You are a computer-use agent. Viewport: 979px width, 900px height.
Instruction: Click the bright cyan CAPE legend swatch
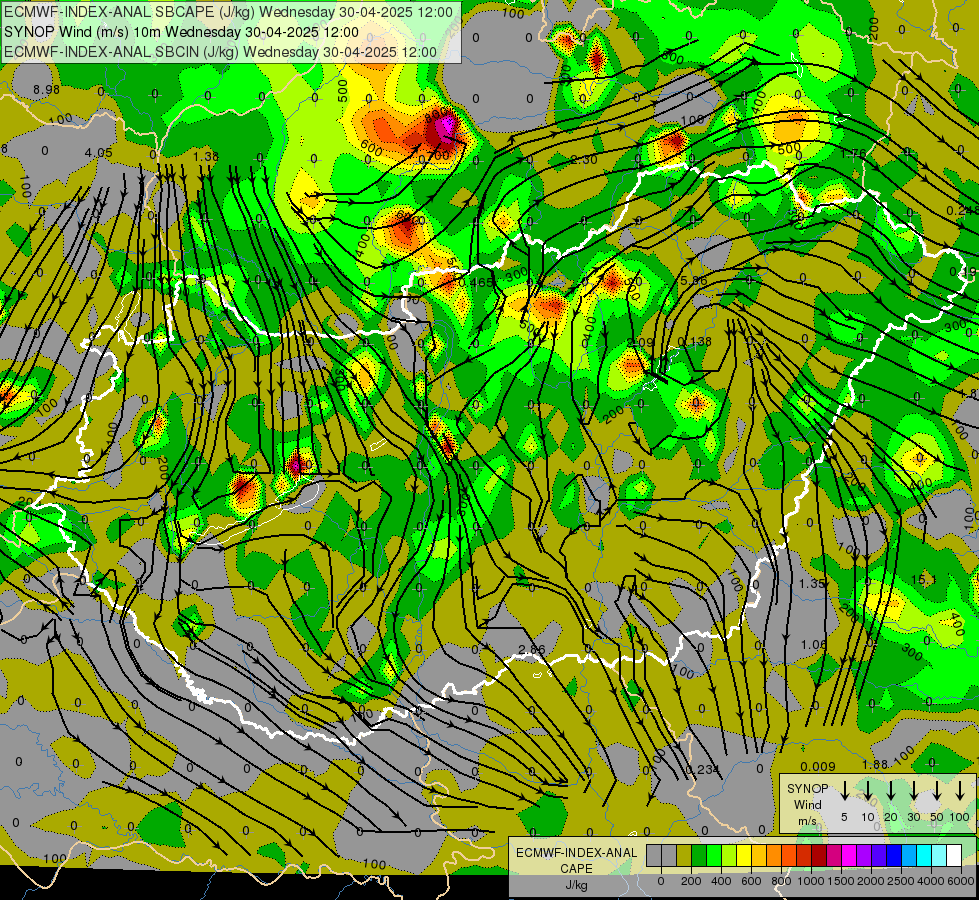[924, 855]
